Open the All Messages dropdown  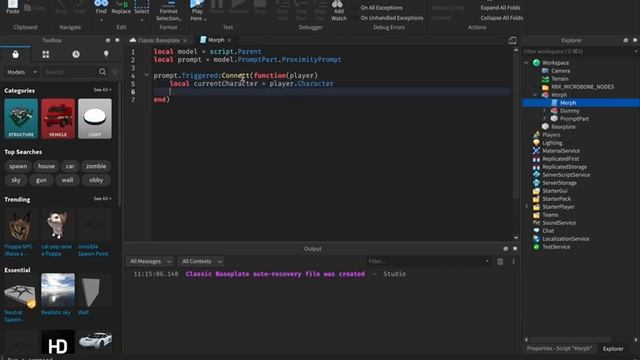coord(150,261)
